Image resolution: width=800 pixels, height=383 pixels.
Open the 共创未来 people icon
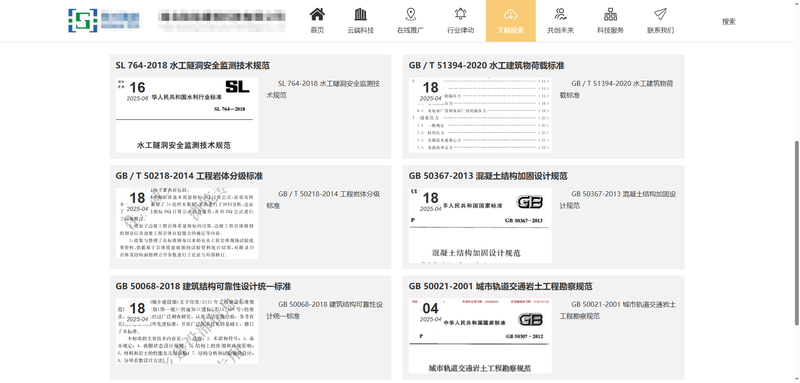click(x=561, y=14)
